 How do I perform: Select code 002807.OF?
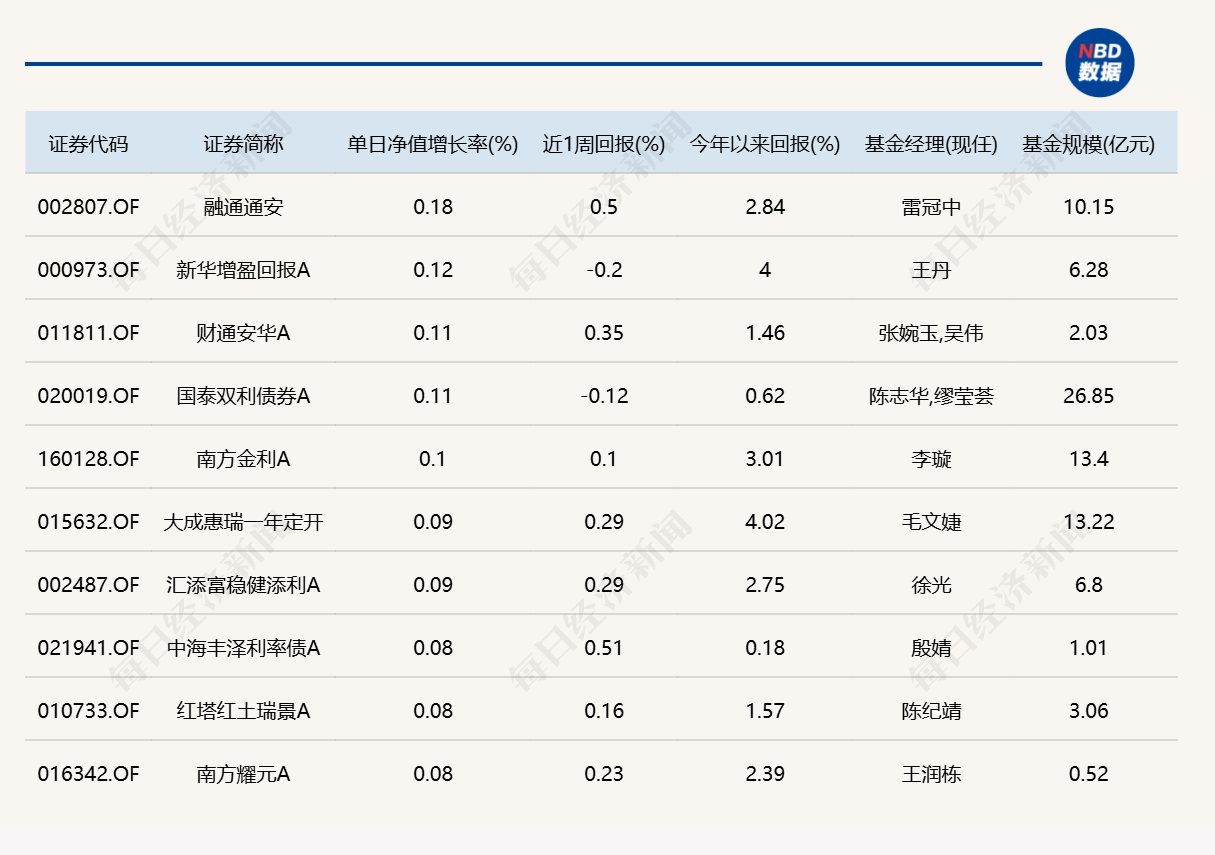point(89,207)
